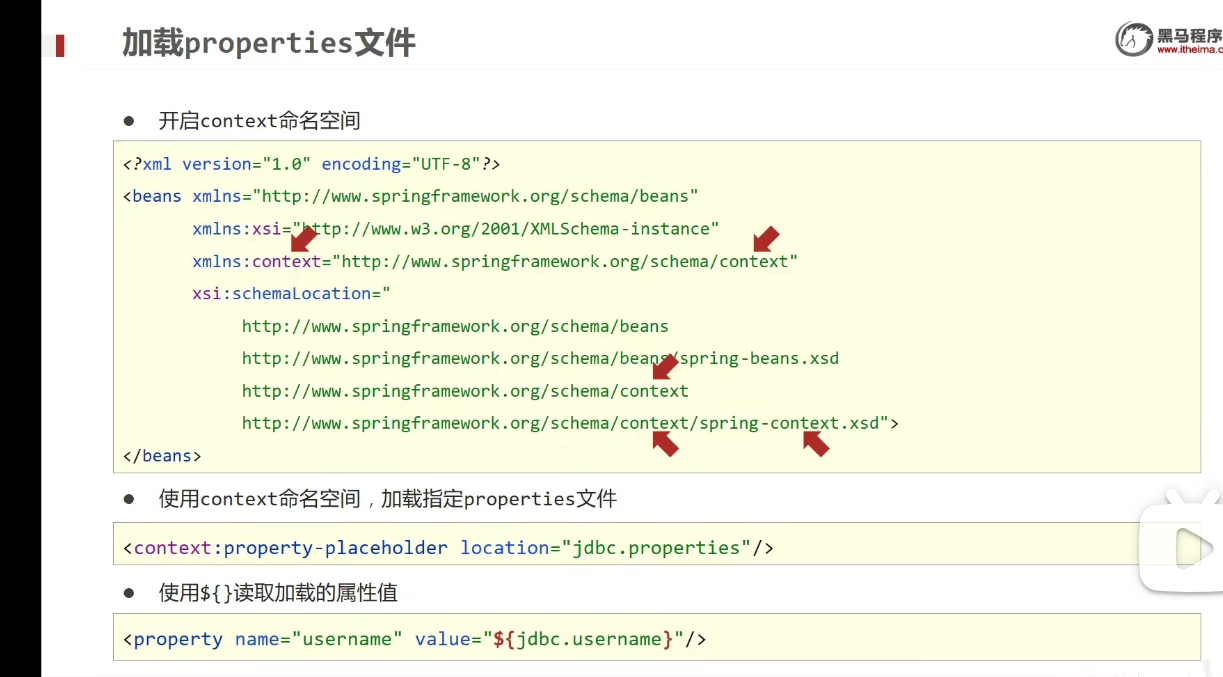Click the <?xml version="1.0" declaration line
Viewport: 1223px width, 677px height.
tap(311, 164)
